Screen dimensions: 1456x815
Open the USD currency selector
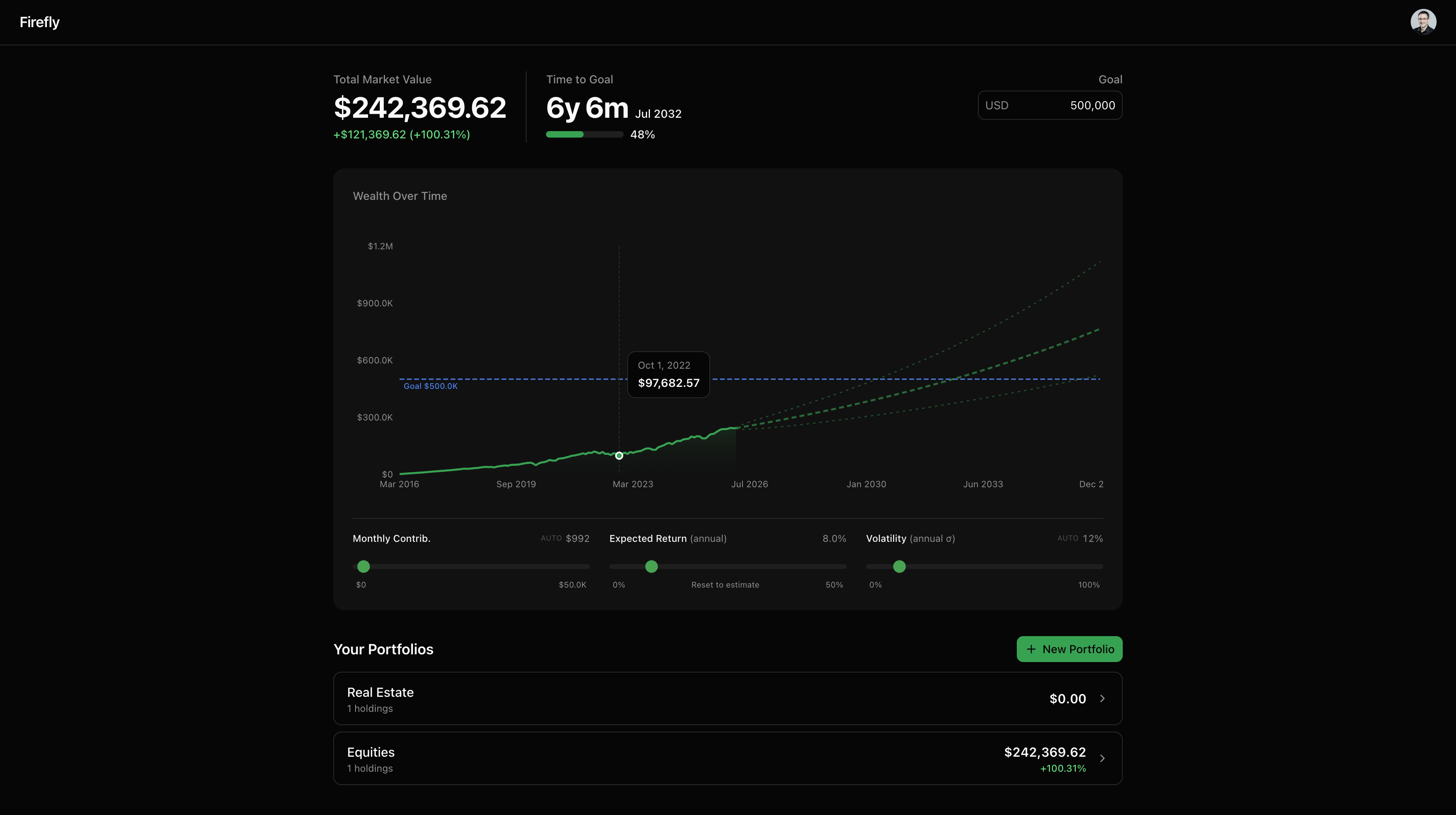[x=998, y=105]
